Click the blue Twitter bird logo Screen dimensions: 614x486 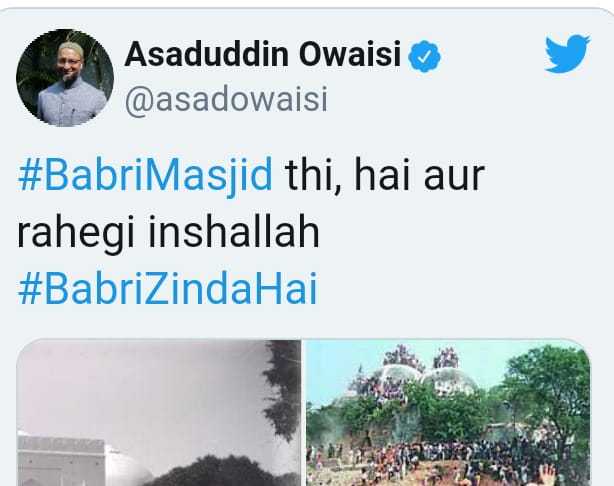[x=567, y=53]
